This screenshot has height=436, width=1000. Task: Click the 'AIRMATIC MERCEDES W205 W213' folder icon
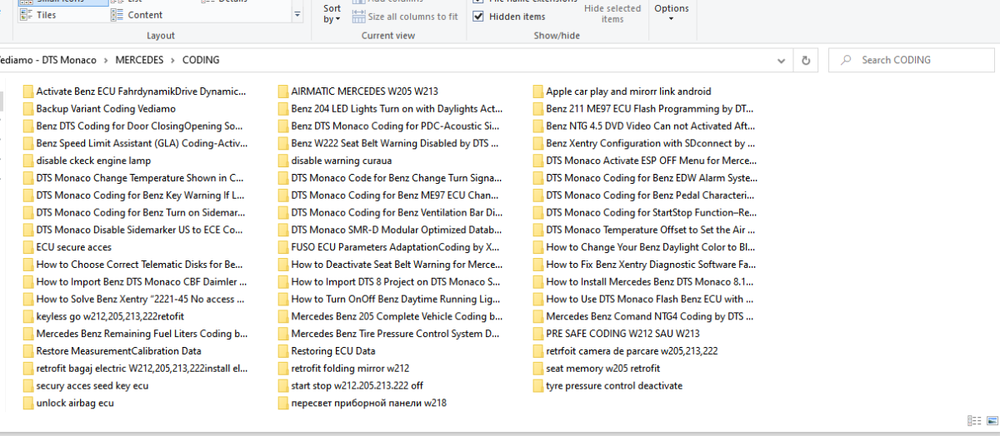point(283,91)
